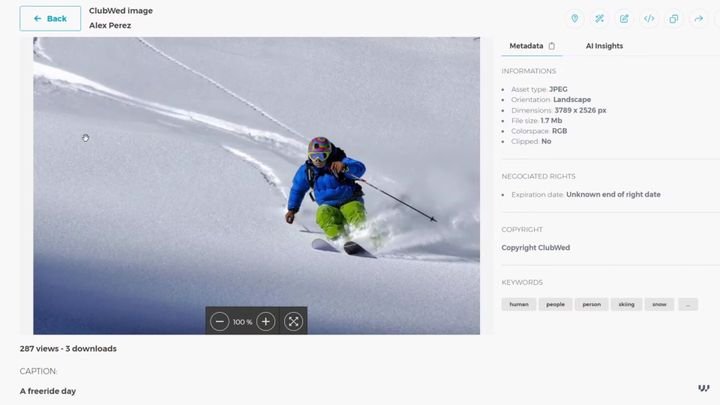Go back using the Back button

50,19
